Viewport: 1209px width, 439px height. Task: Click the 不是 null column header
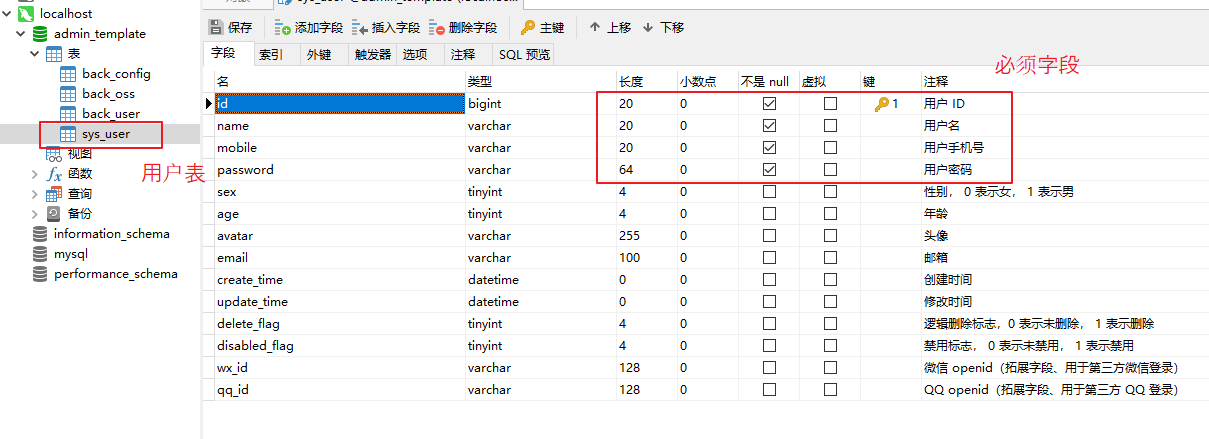point(769,81)
